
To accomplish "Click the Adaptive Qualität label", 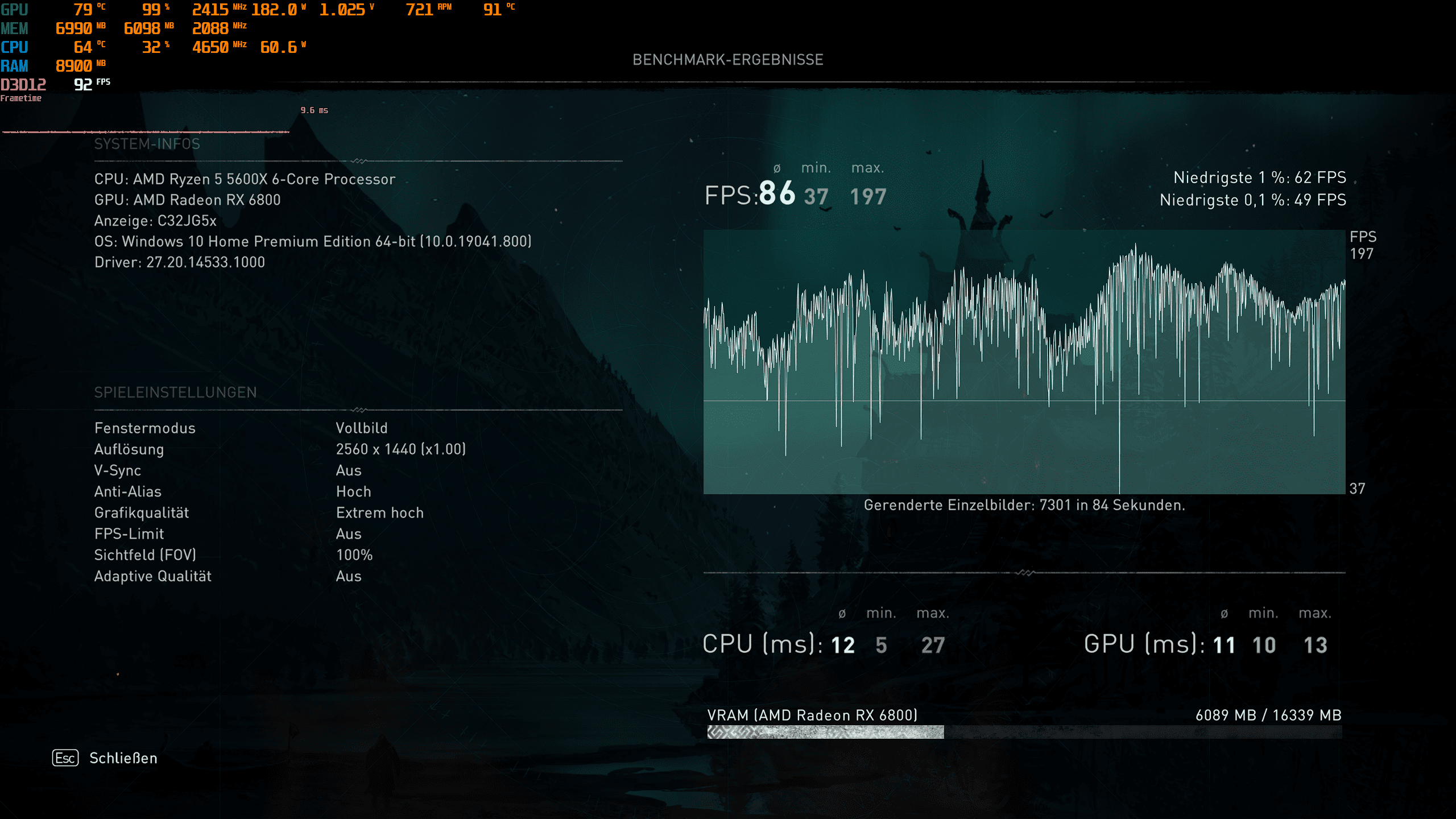I will pyautogui.click(x=153, y=576).
